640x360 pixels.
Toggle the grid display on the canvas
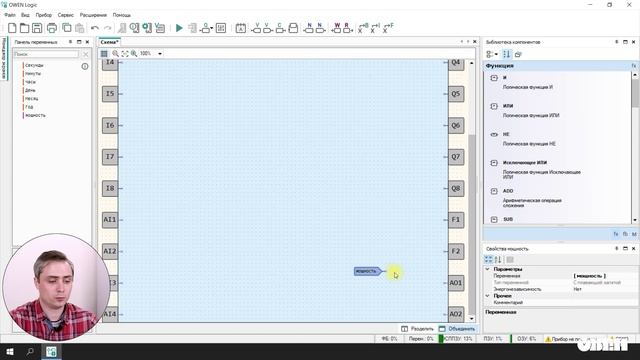click(x=104, y=53)
